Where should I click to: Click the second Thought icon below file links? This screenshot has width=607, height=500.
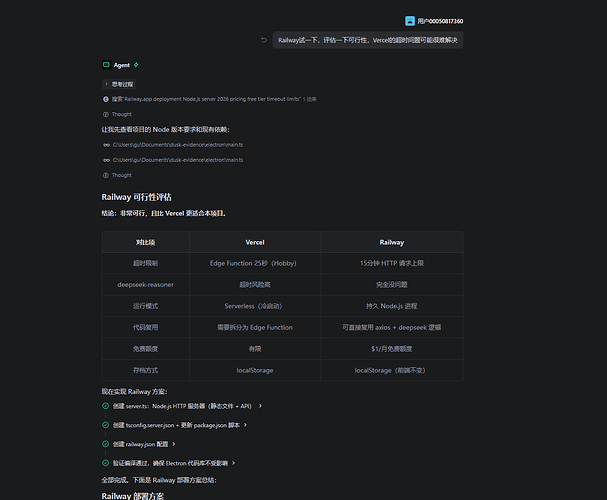[x=105, y=175]
